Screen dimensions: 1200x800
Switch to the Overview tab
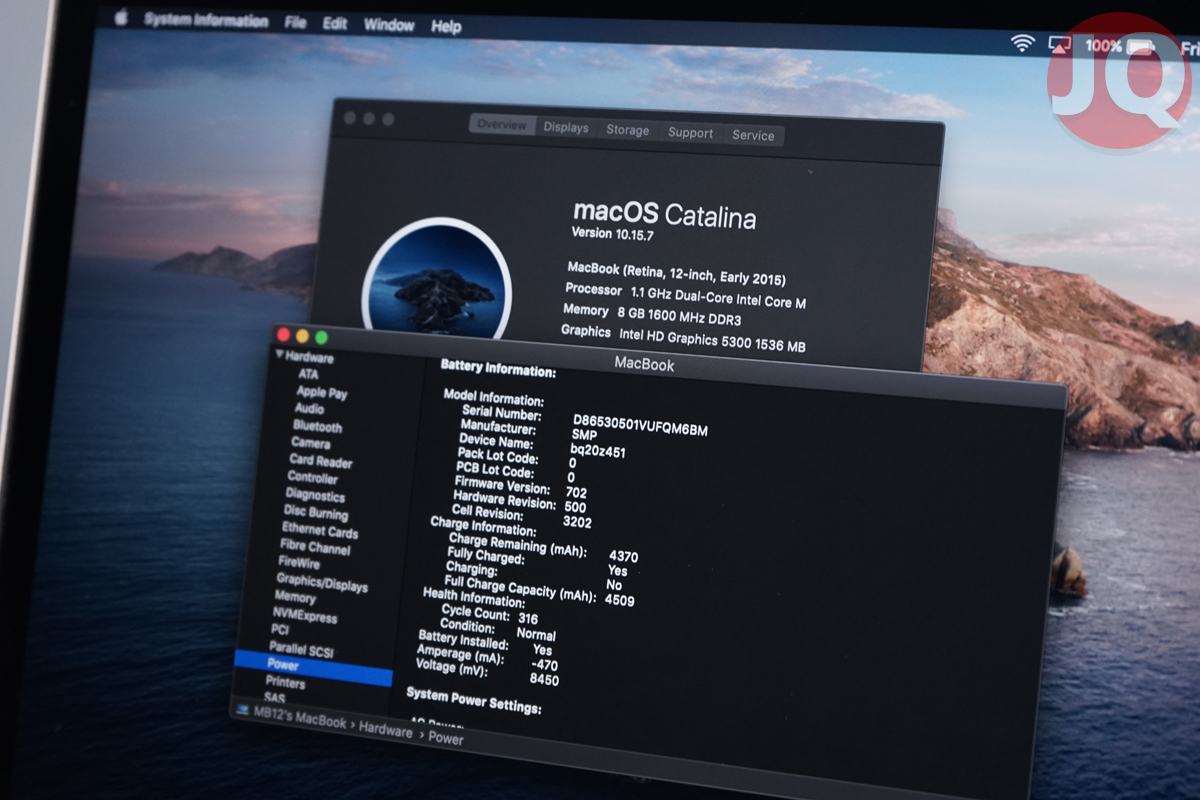[x=502, y=125]
